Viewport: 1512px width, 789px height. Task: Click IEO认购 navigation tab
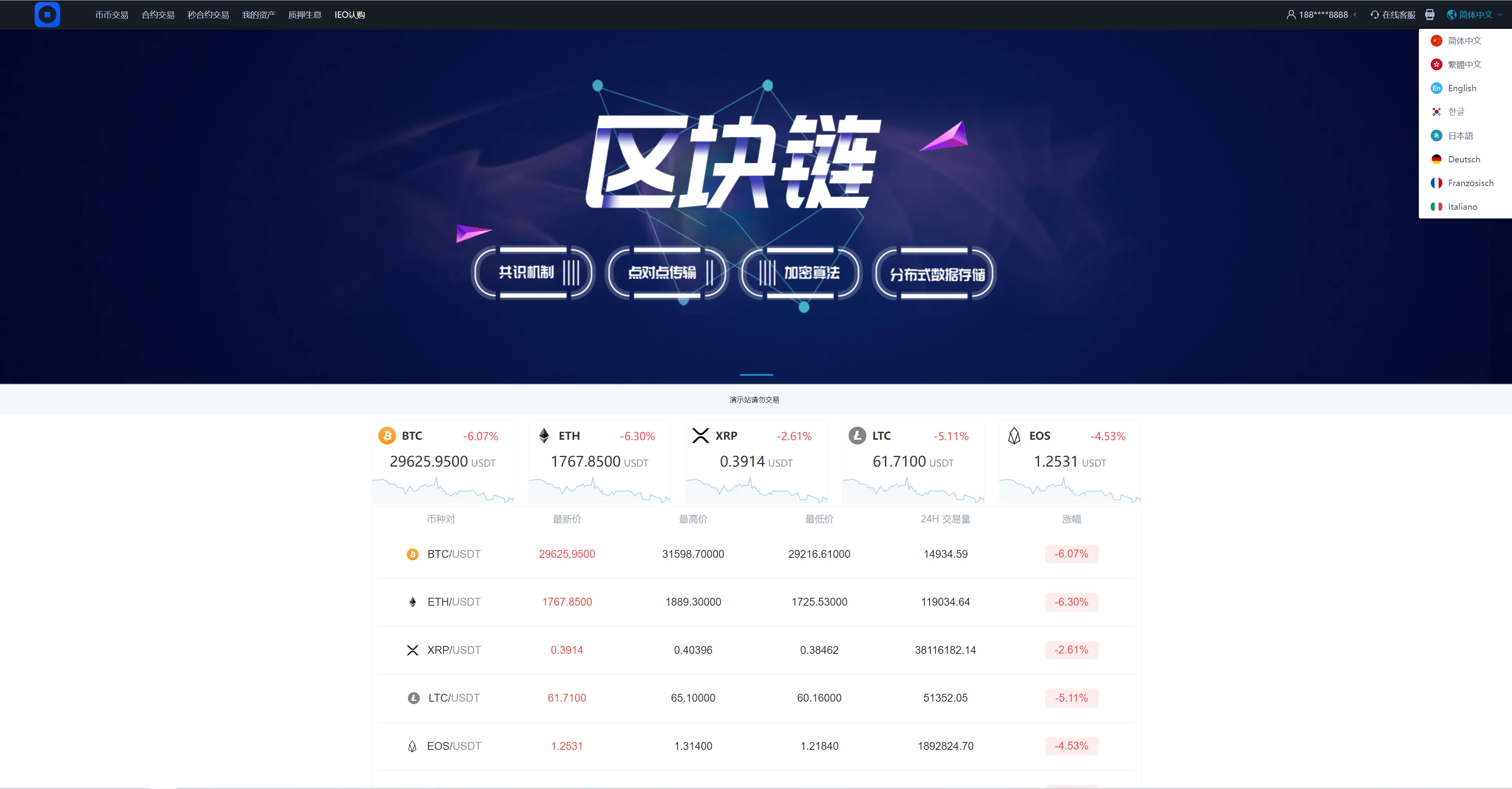pyautogui.click(x=350, y=14)
